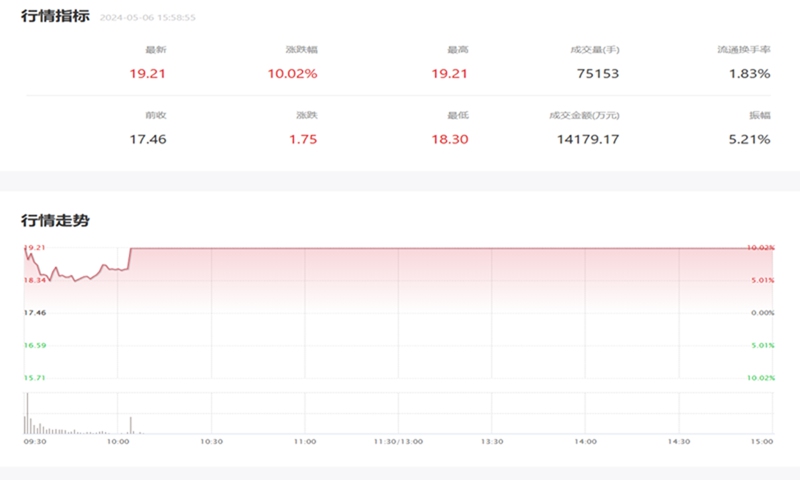The width and height of the screenshot is (800, 480).
Task: Click the 涨跌 value 1.75
Action: pyautogui.click(x=302, y=139)
